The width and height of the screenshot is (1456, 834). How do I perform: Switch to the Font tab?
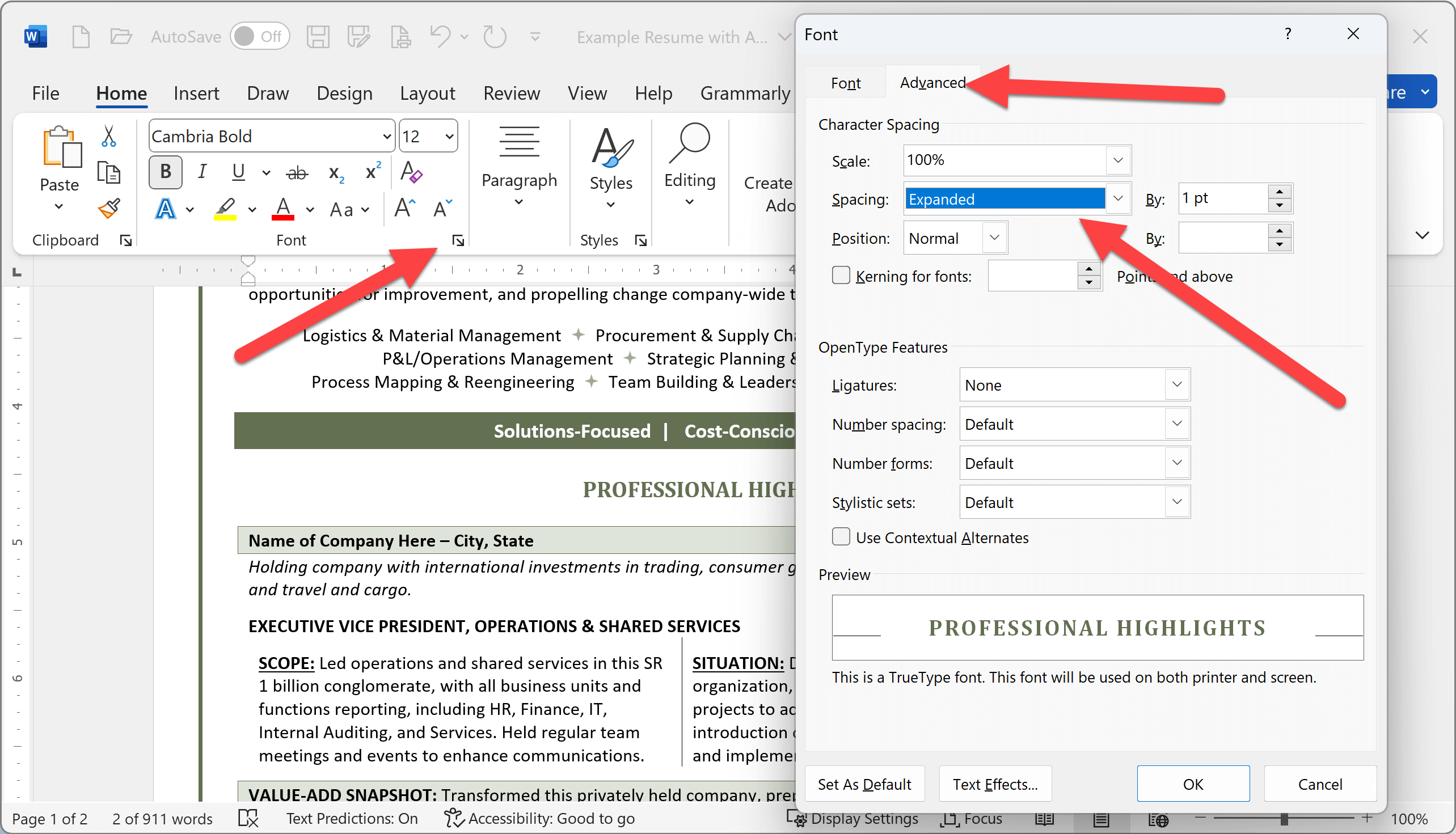(x=846, y=84)
